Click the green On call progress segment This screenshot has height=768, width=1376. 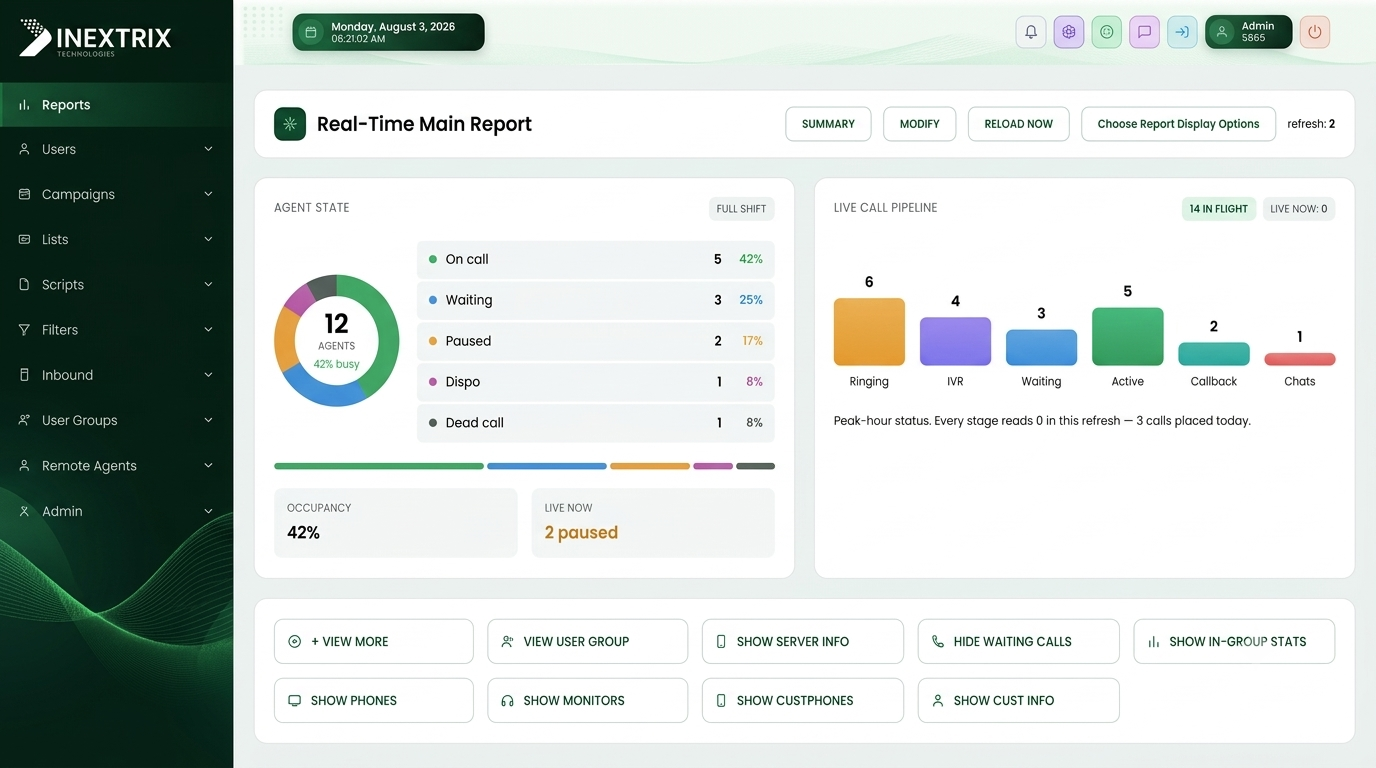click(x=379, y=466)
